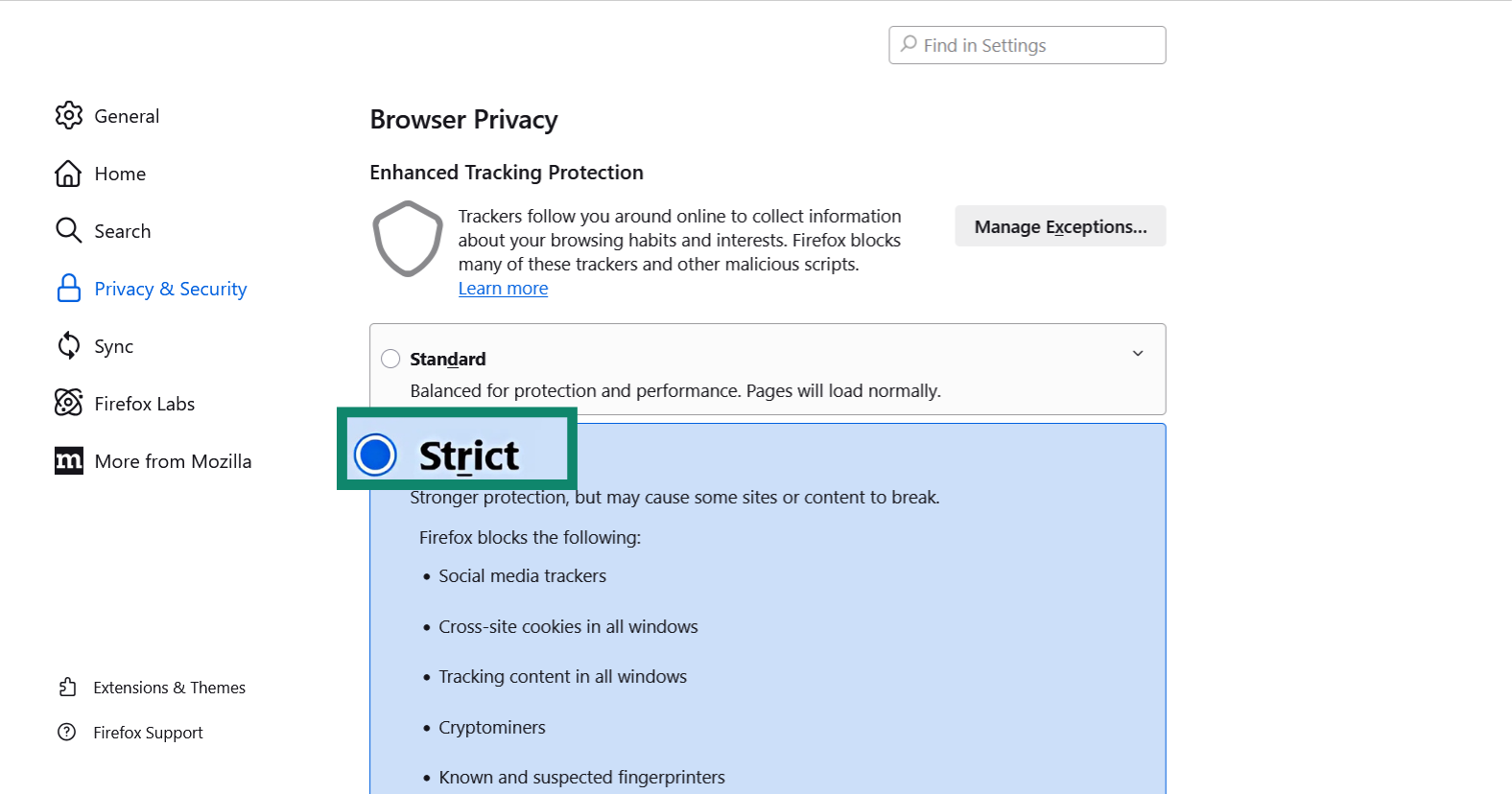Click the Privacy & Security lock icon
Viewport: 1512px width, 794px height.
pos(68,289)
